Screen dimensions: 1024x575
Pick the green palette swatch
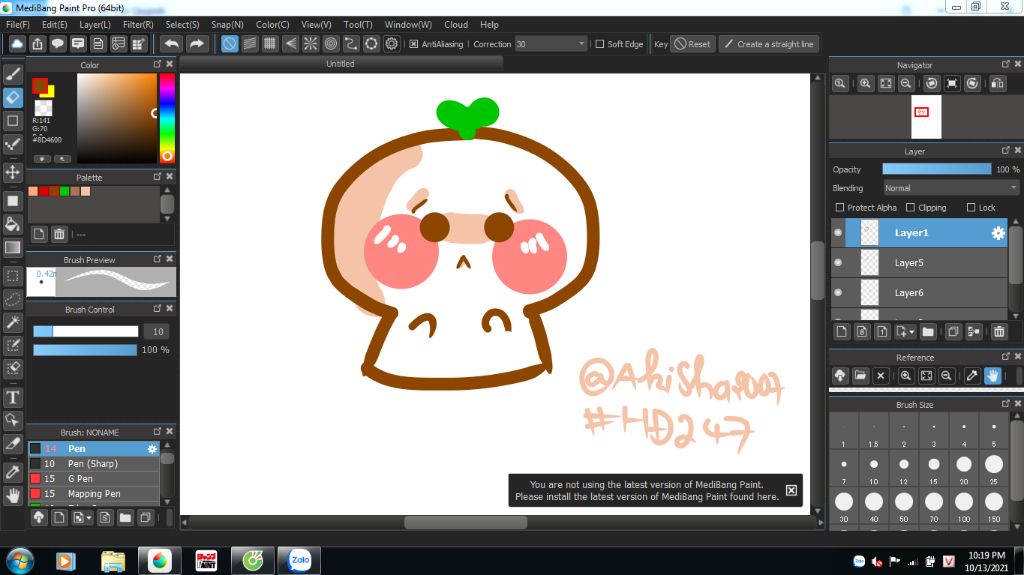[x=65, y=191]
